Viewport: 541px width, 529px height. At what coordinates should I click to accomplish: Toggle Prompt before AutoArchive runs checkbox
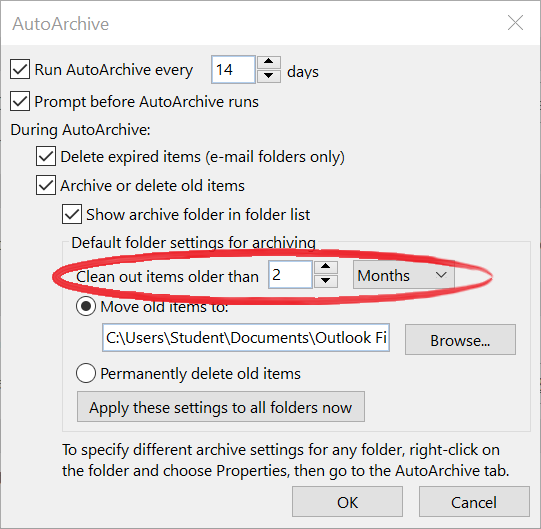pos(20,101)
